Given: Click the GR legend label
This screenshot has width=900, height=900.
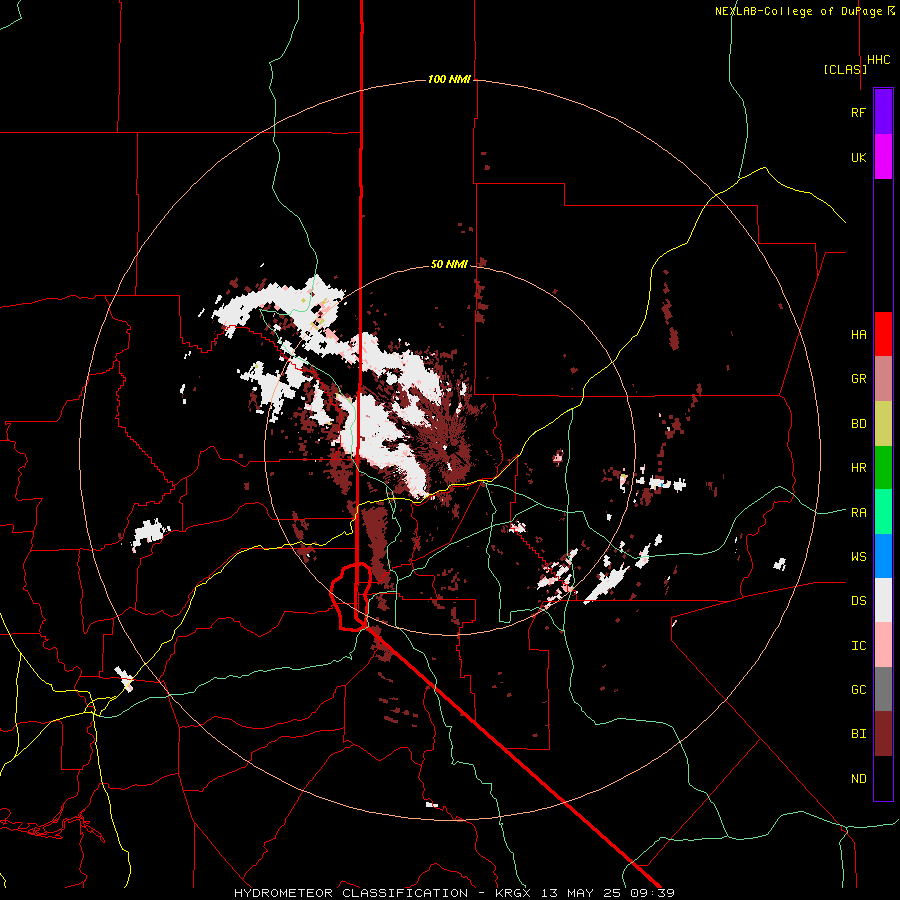Looking at the screenshot, I should [858, 379].
